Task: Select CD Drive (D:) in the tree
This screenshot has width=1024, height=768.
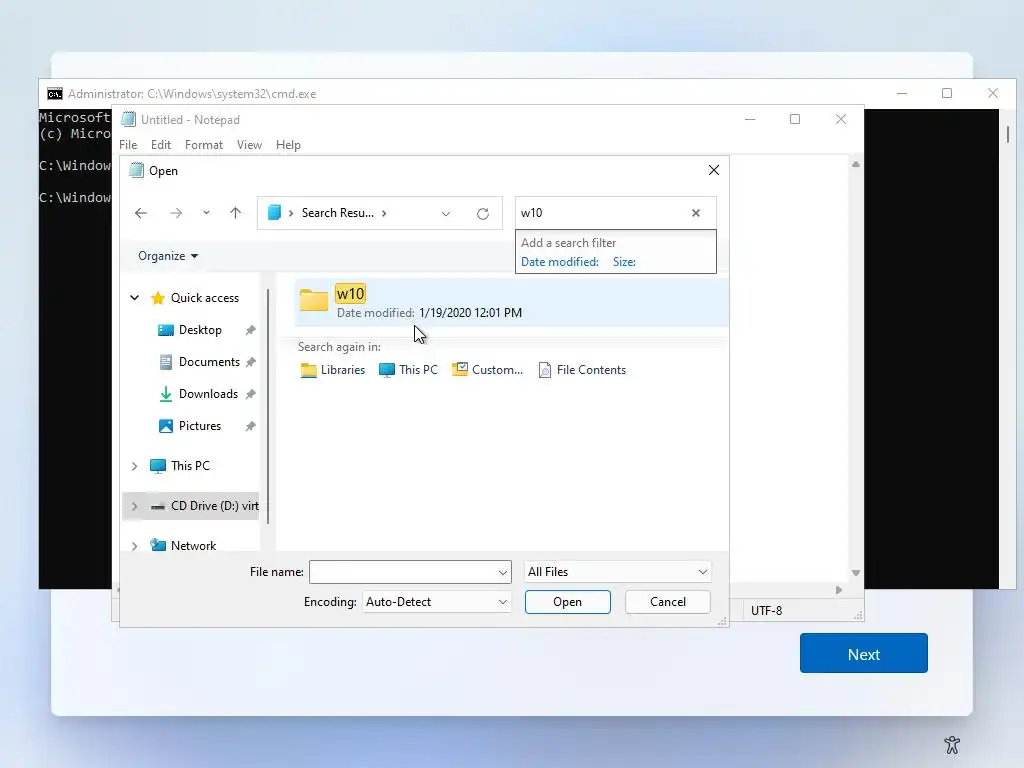Action: coord(214,505)
